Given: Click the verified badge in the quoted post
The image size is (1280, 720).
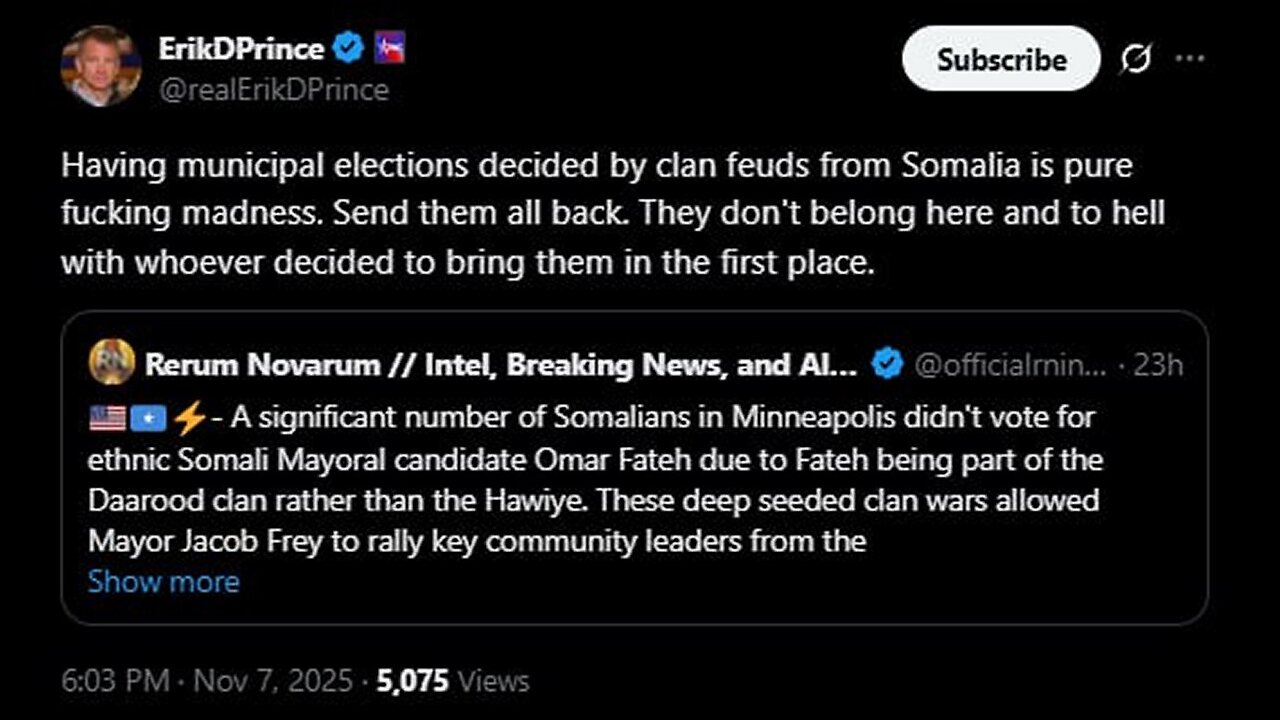Looking at the screenshot, I should (886, 365).
